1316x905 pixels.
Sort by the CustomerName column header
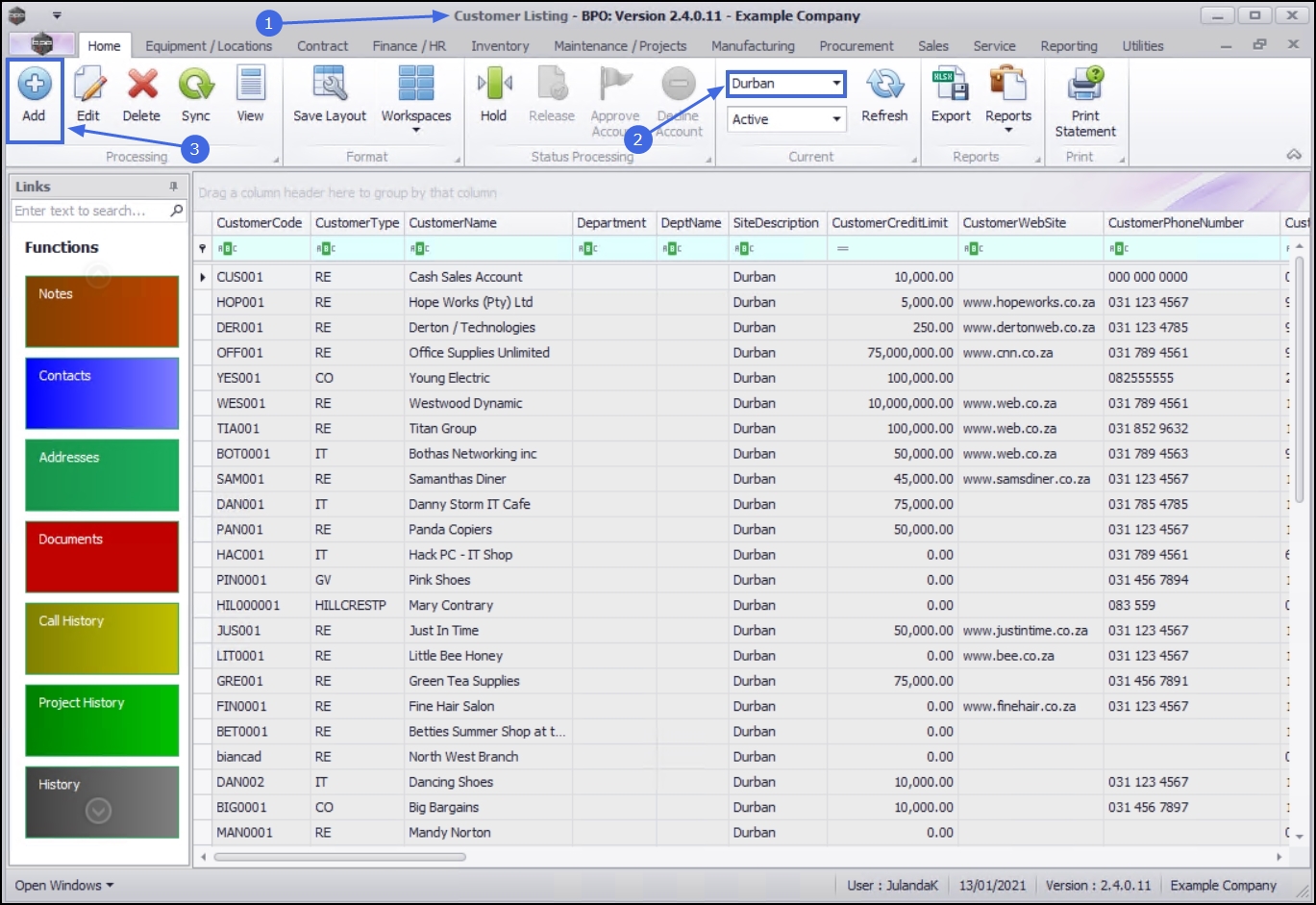487,223
